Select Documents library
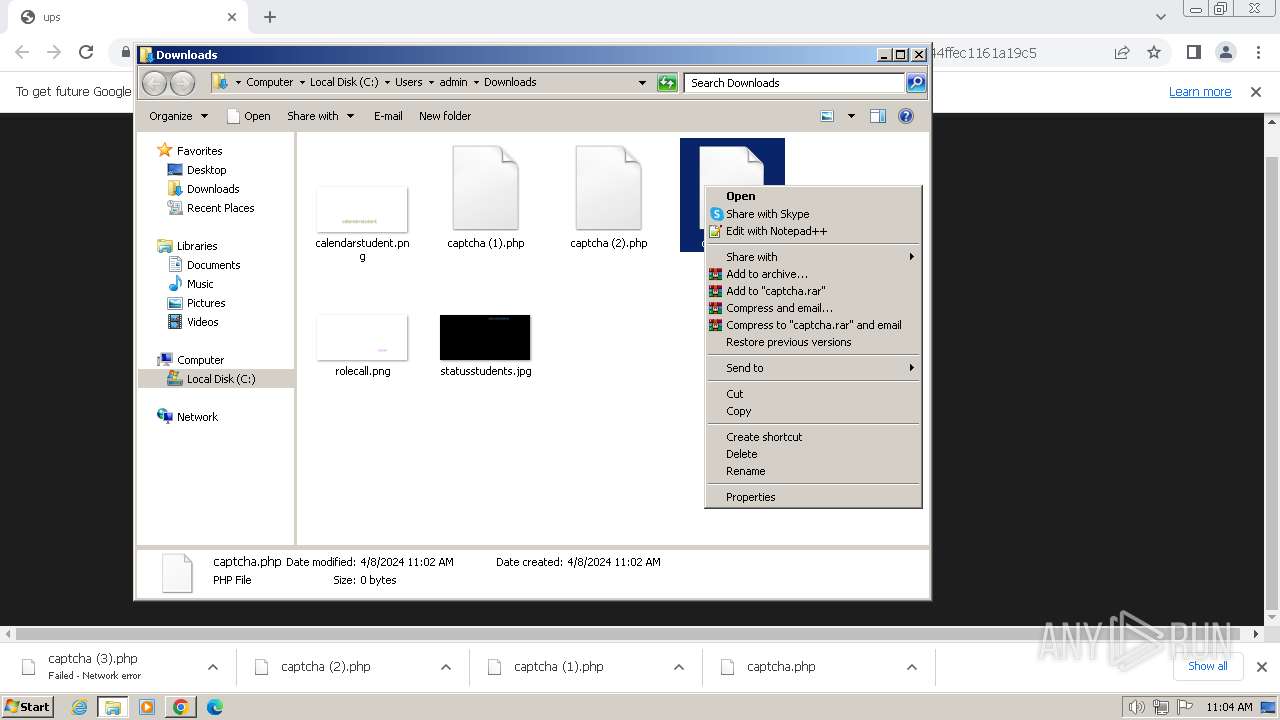Viewport: 1280px width, 720px height. [213, 265]
